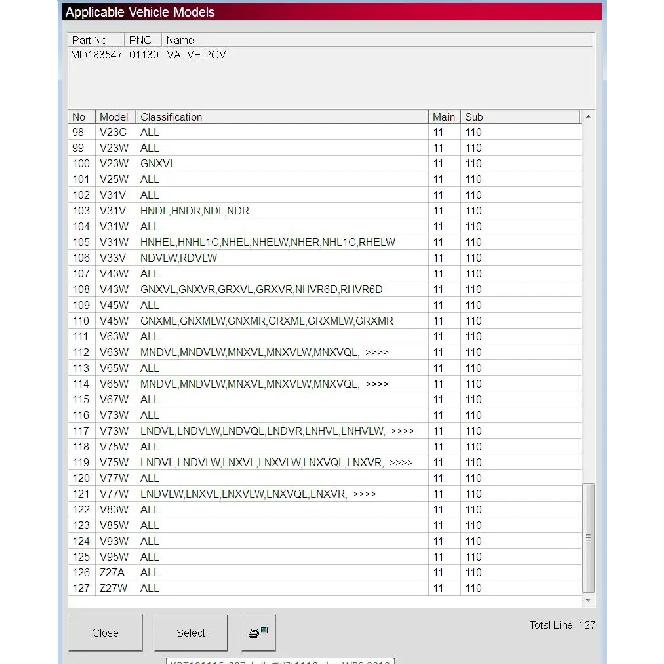Select row 105 starting with HNHEL
Viewport: 664px width, 664px height.
(x=325, y=242)
